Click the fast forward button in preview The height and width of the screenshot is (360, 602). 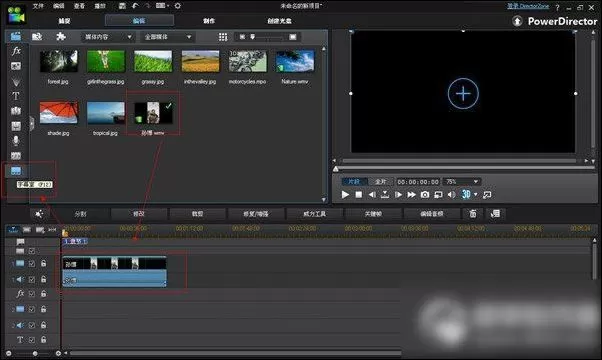point(411,195)
